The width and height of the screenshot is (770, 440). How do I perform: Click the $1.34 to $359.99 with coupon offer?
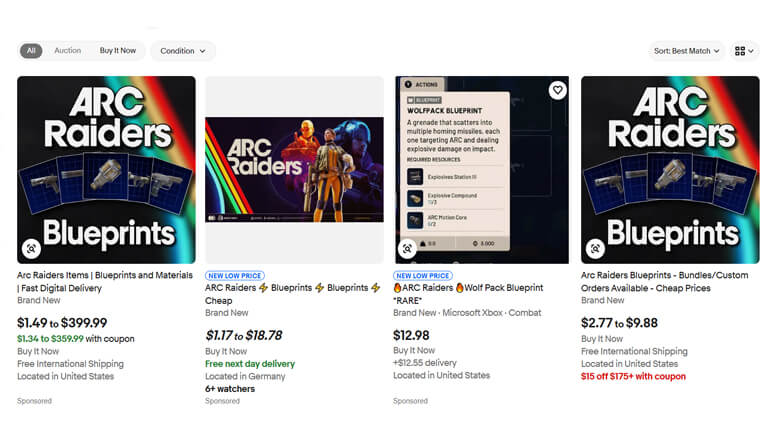point(76,339)
